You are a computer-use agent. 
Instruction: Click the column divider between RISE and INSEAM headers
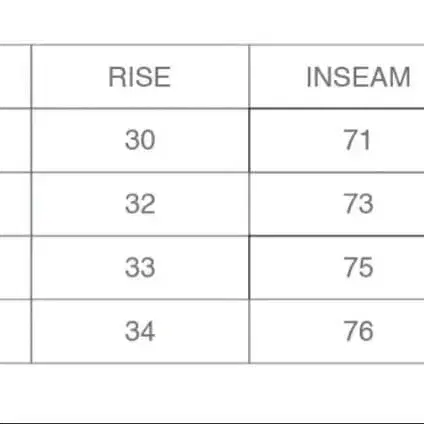pos(249,76)
